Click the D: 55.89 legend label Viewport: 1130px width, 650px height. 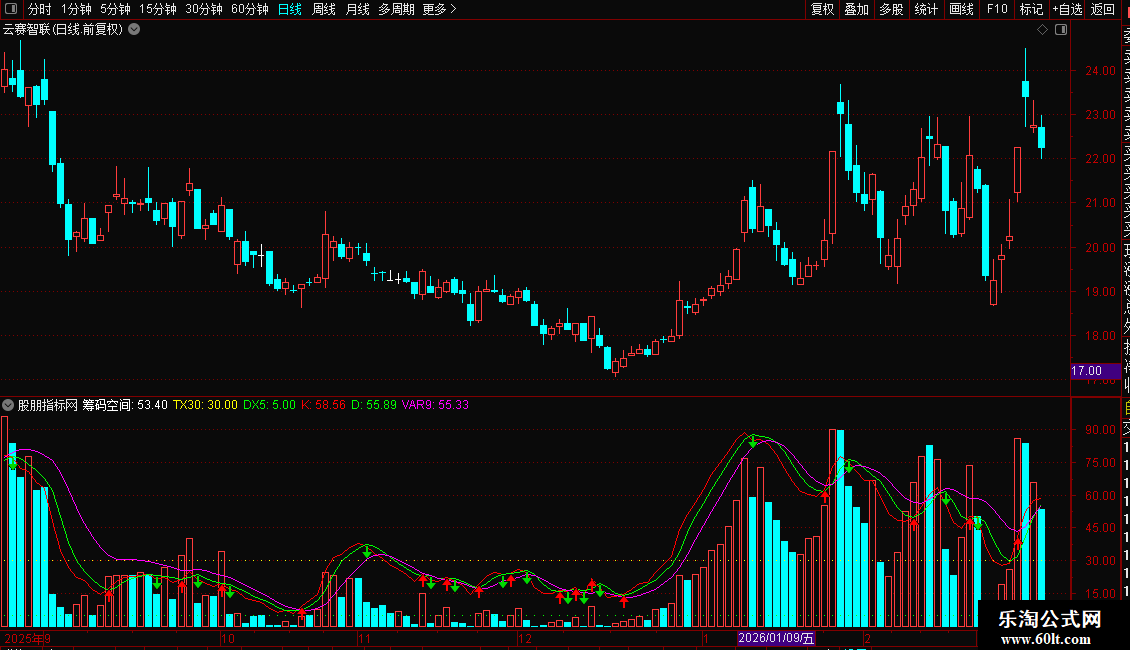[x=374, y=405]
